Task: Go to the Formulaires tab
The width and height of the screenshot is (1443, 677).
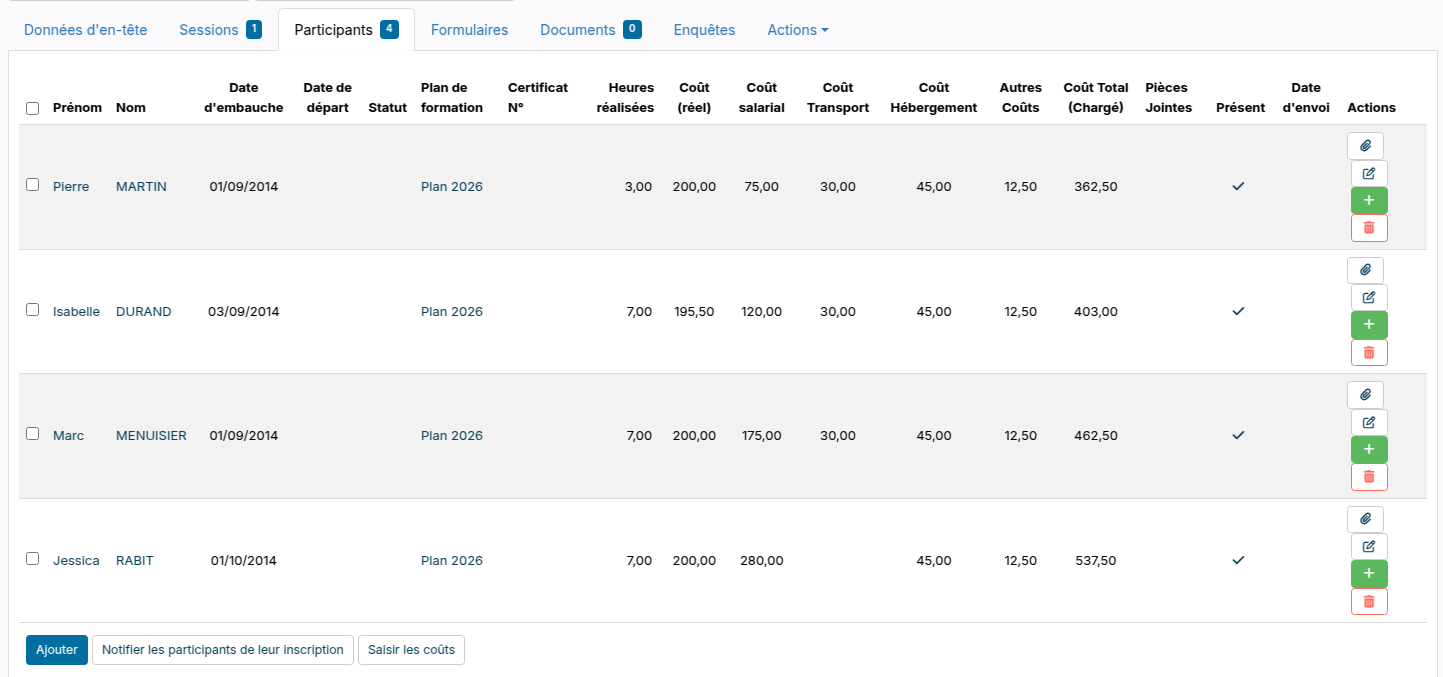Action: [x=469, y=30]
